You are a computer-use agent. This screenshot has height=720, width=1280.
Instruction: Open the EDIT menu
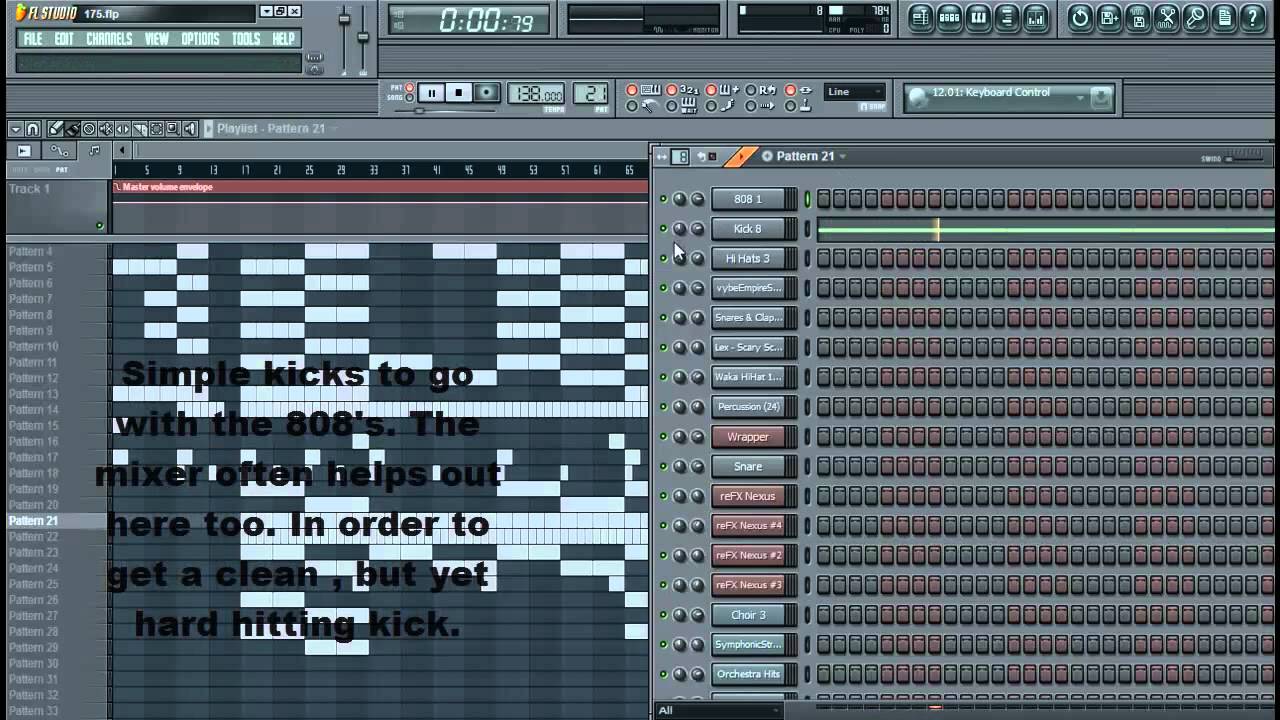coord(64,39)
